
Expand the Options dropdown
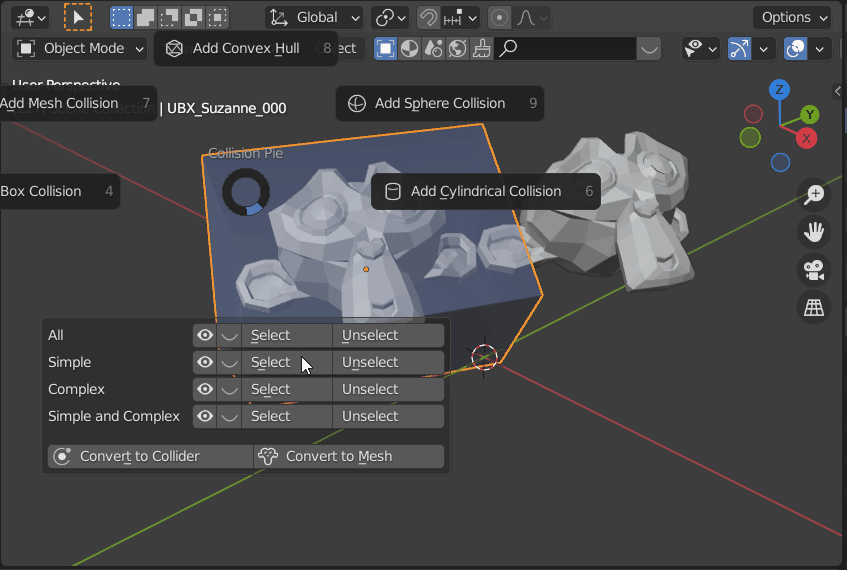point(793,17)
